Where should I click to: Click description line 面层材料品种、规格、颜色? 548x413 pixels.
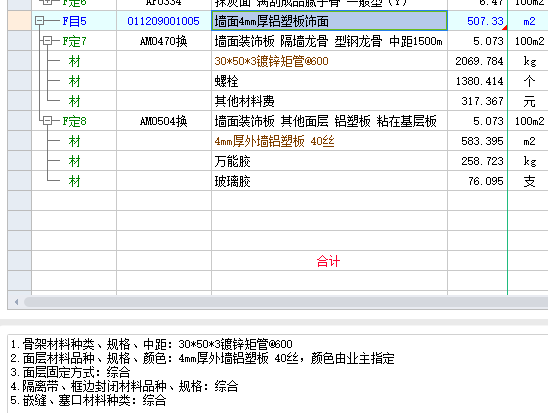(202, 358)
